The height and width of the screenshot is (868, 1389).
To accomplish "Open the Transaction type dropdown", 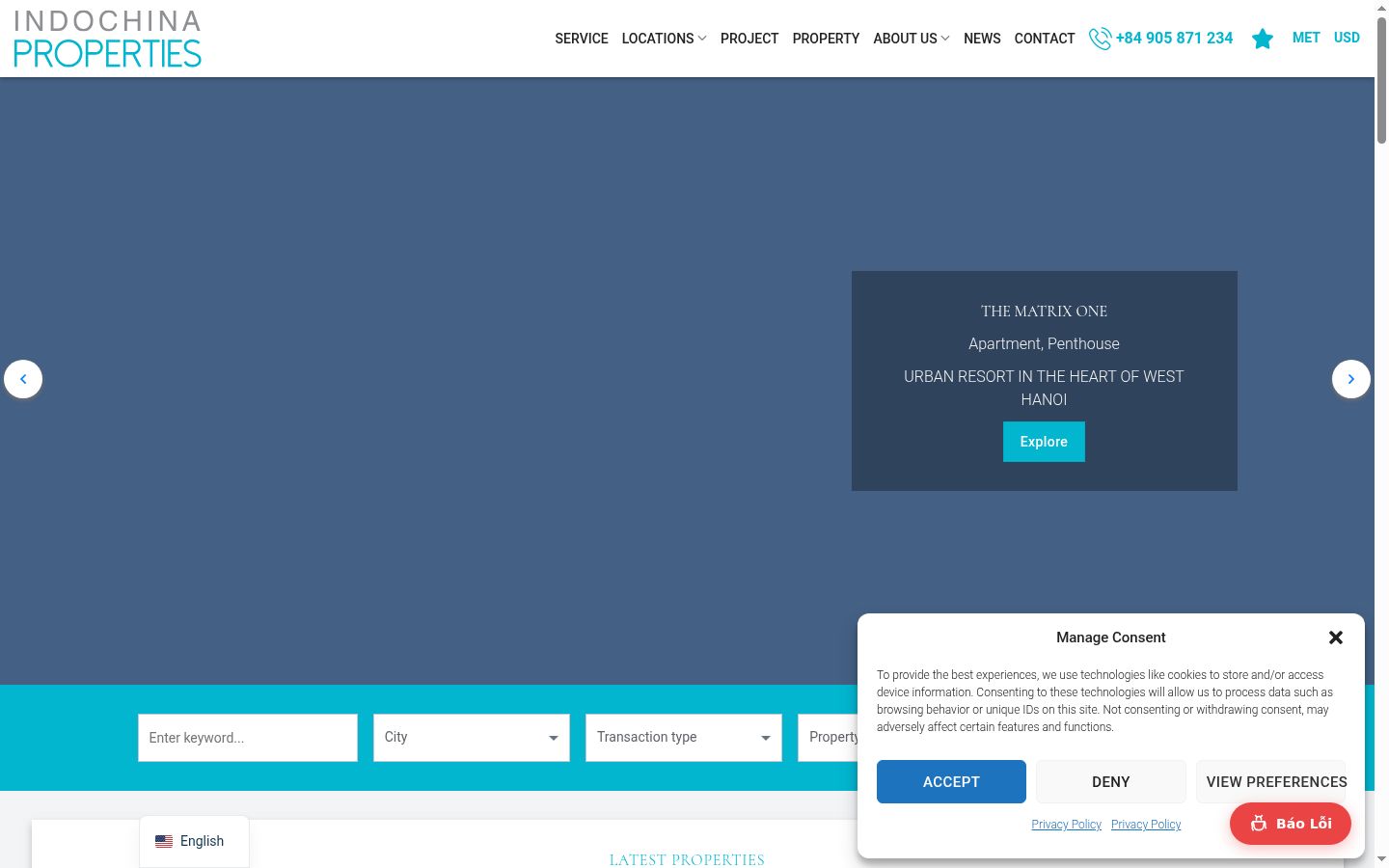I will click(x=684, y=738).
